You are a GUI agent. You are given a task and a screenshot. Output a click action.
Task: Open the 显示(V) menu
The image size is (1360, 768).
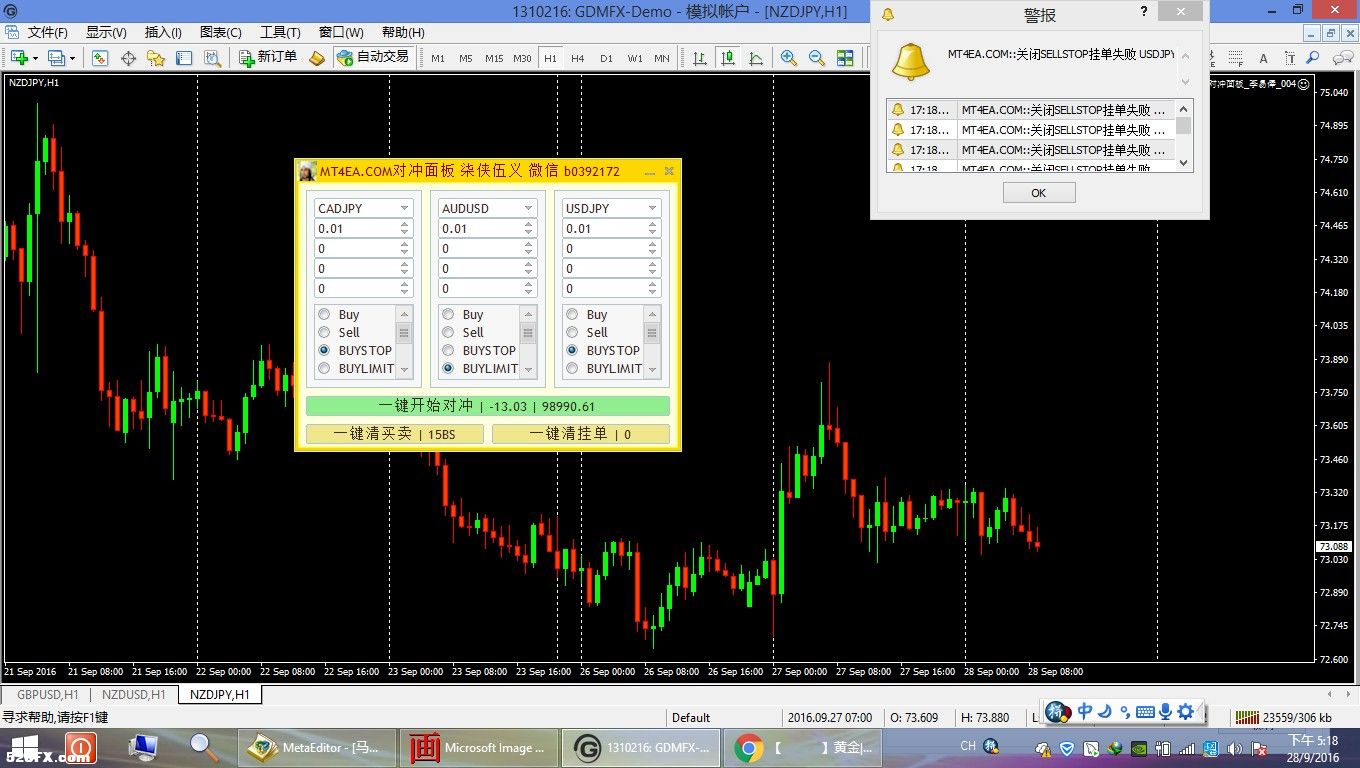pyautogui.click(x=106, y=32)
